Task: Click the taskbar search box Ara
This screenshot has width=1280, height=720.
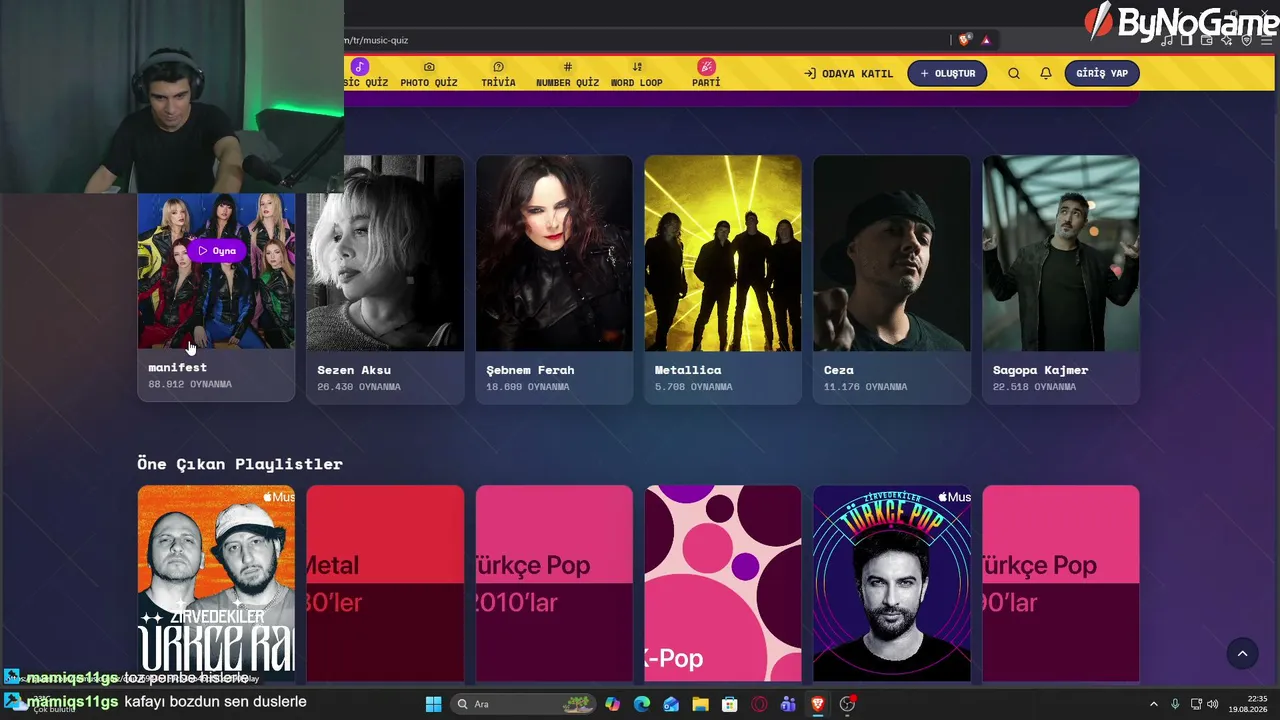Action: point(524,704)
